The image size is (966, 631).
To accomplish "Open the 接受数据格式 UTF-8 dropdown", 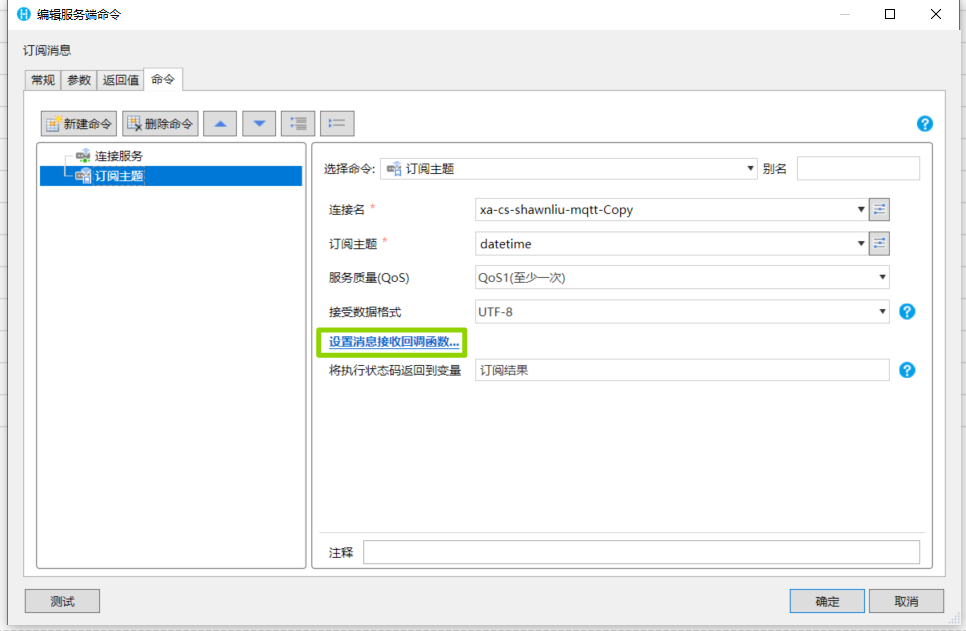I will click(x=882, y=312).
